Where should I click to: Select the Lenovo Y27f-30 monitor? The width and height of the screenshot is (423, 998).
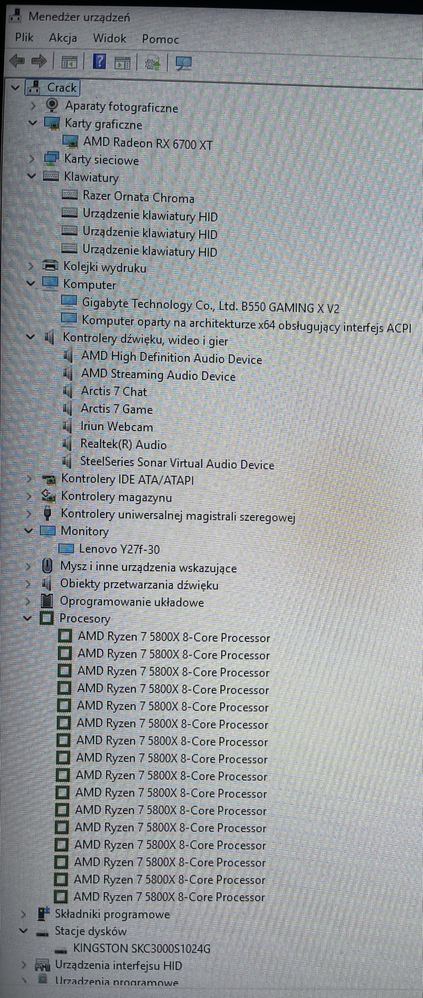(x=120, y=548)
